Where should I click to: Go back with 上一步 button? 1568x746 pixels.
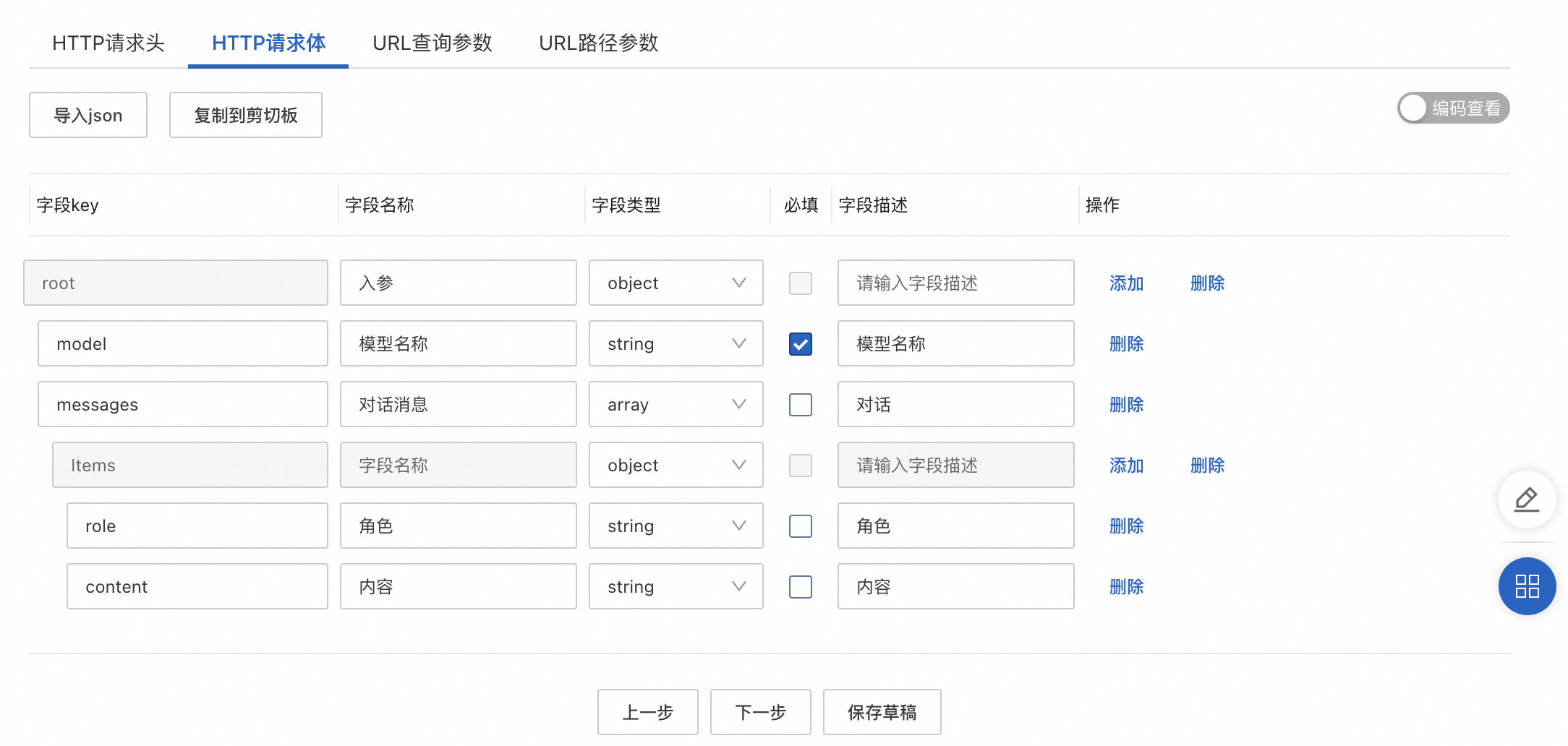tap(648, 712)
